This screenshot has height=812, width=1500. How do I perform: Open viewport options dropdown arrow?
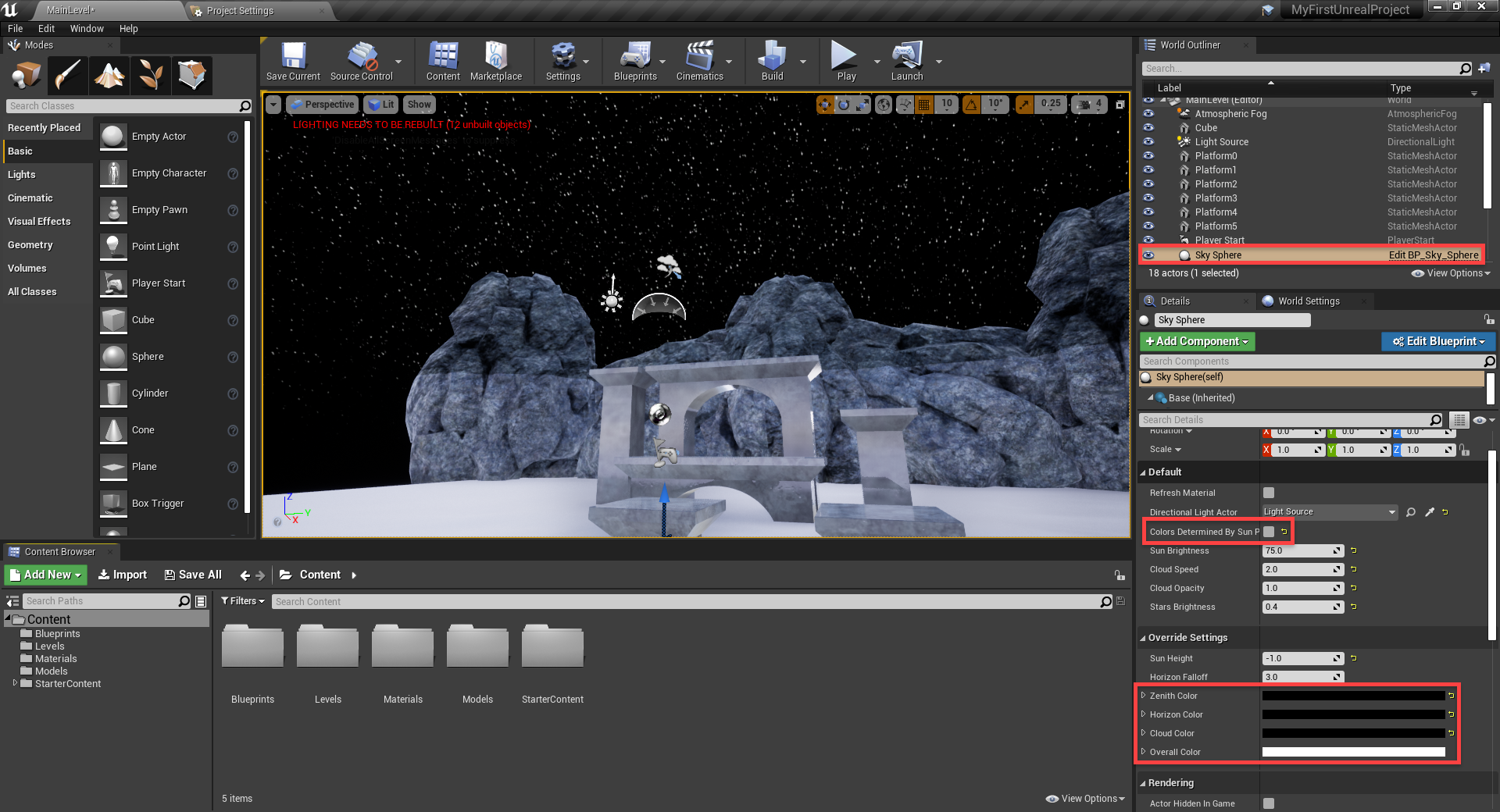[273, 105]
